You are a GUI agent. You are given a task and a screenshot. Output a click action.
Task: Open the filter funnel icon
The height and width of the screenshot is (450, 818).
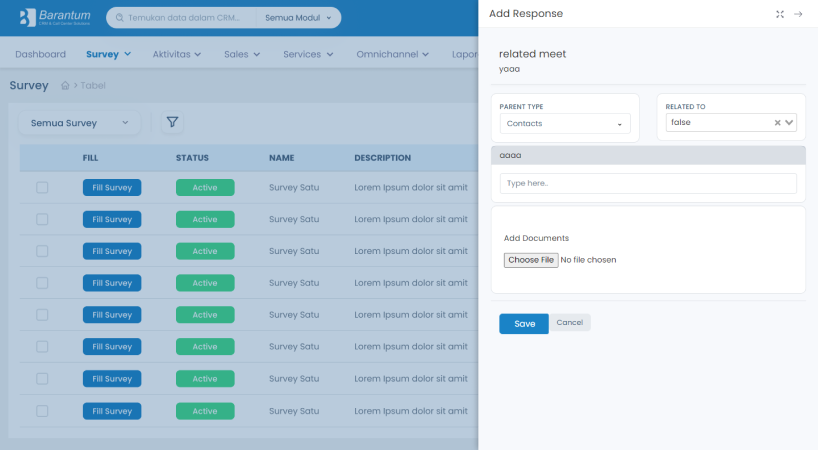[172, 123]
